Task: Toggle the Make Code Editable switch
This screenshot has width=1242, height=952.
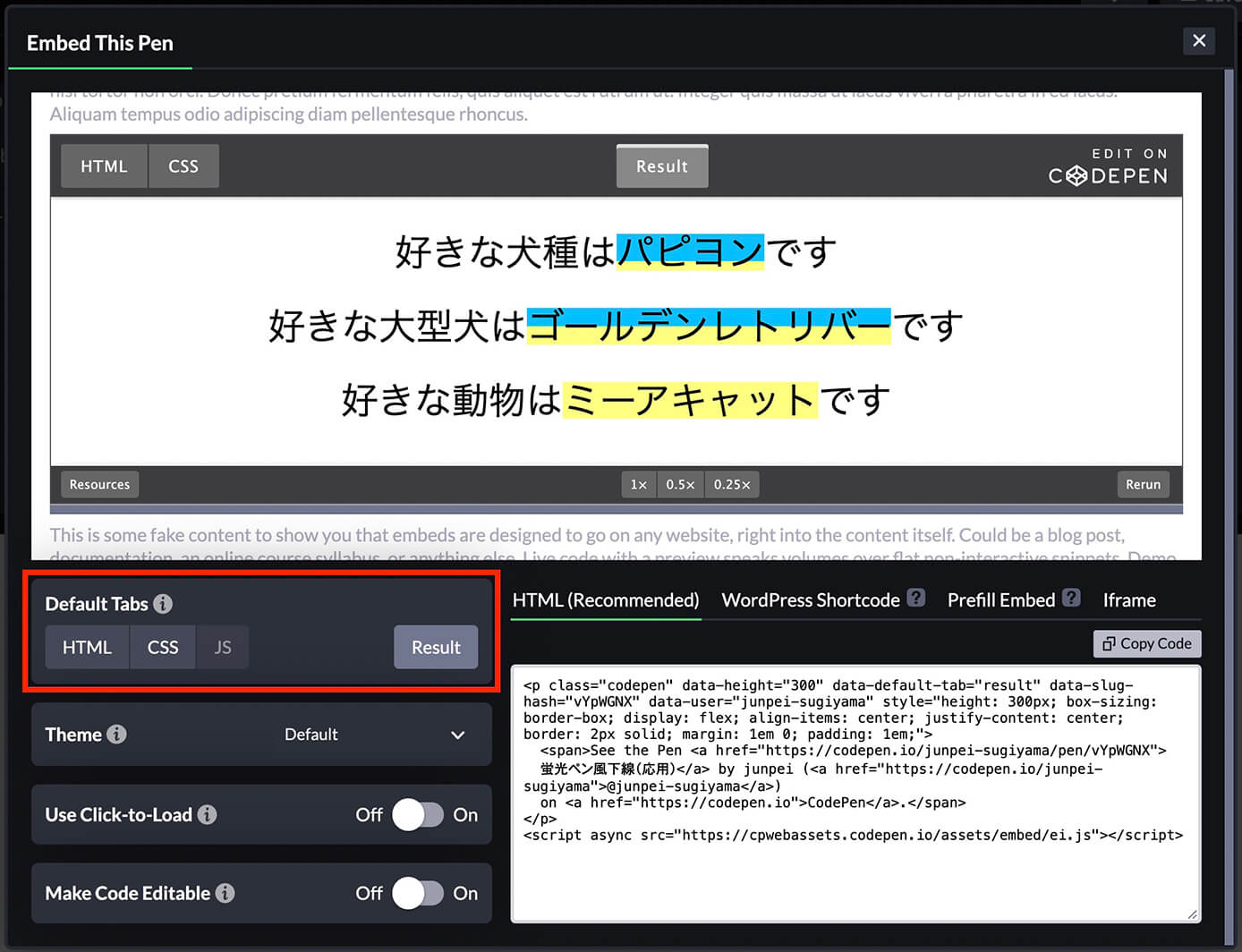Action: click(x=418, y=893)
